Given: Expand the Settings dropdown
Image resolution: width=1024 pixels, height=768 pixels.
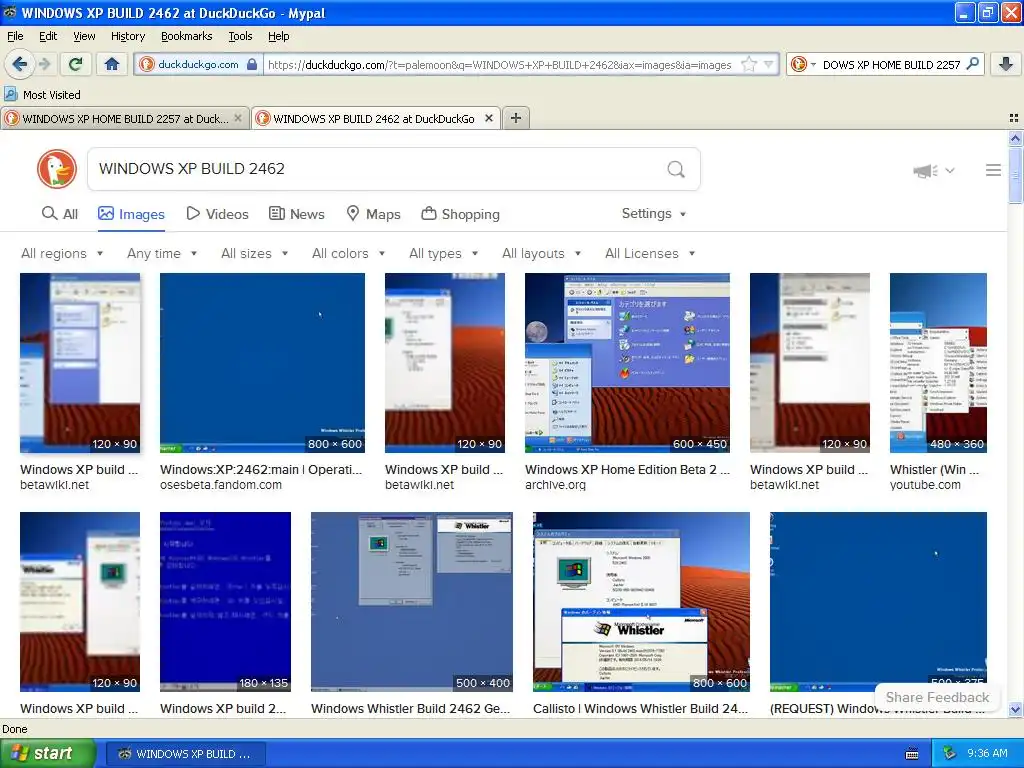Looking at the screenshot, I should pyautogui.click(x=654, y=214).
